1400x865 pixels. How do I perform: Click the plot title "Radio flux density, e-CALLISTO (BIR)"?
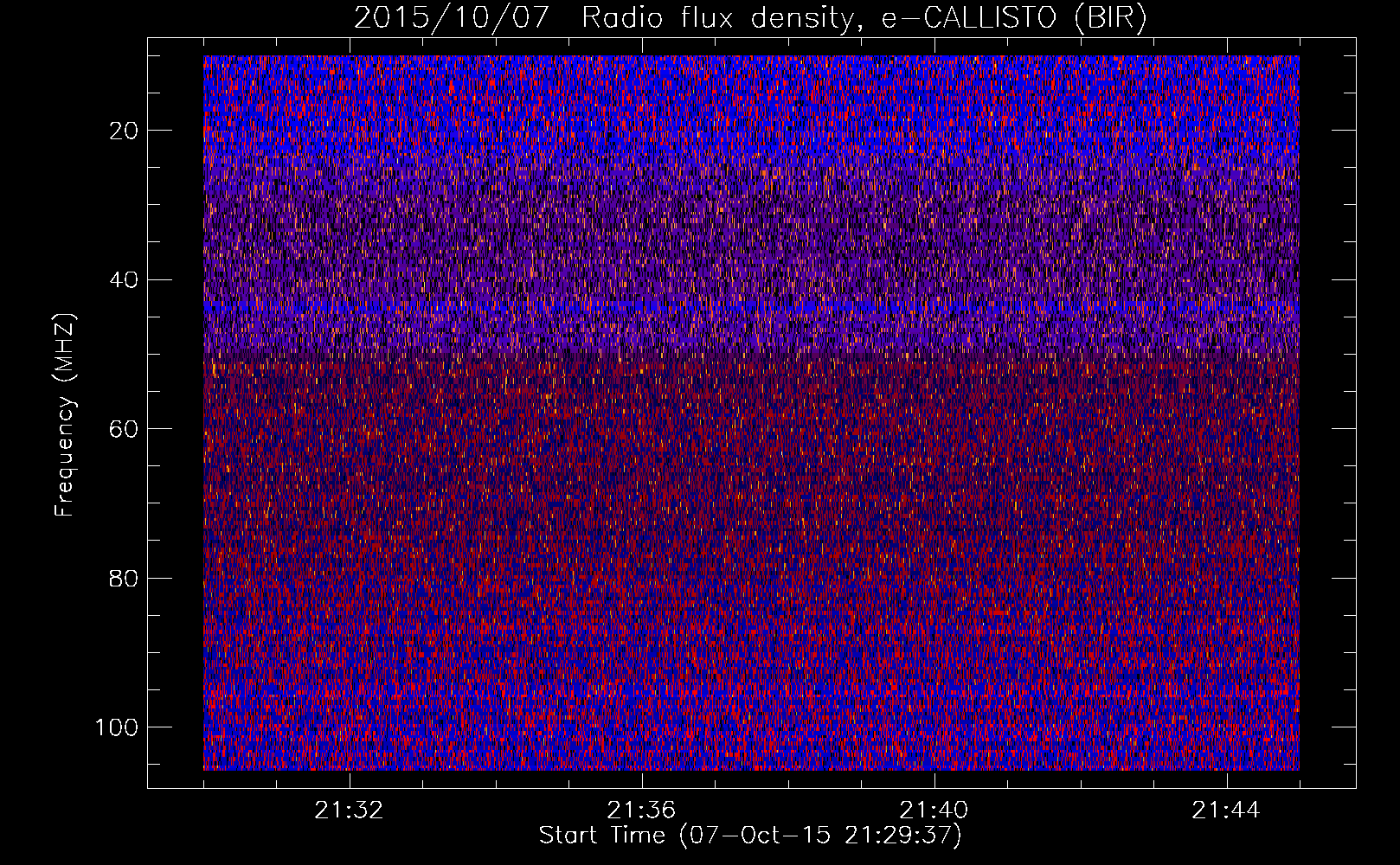[x=864, y=18]
